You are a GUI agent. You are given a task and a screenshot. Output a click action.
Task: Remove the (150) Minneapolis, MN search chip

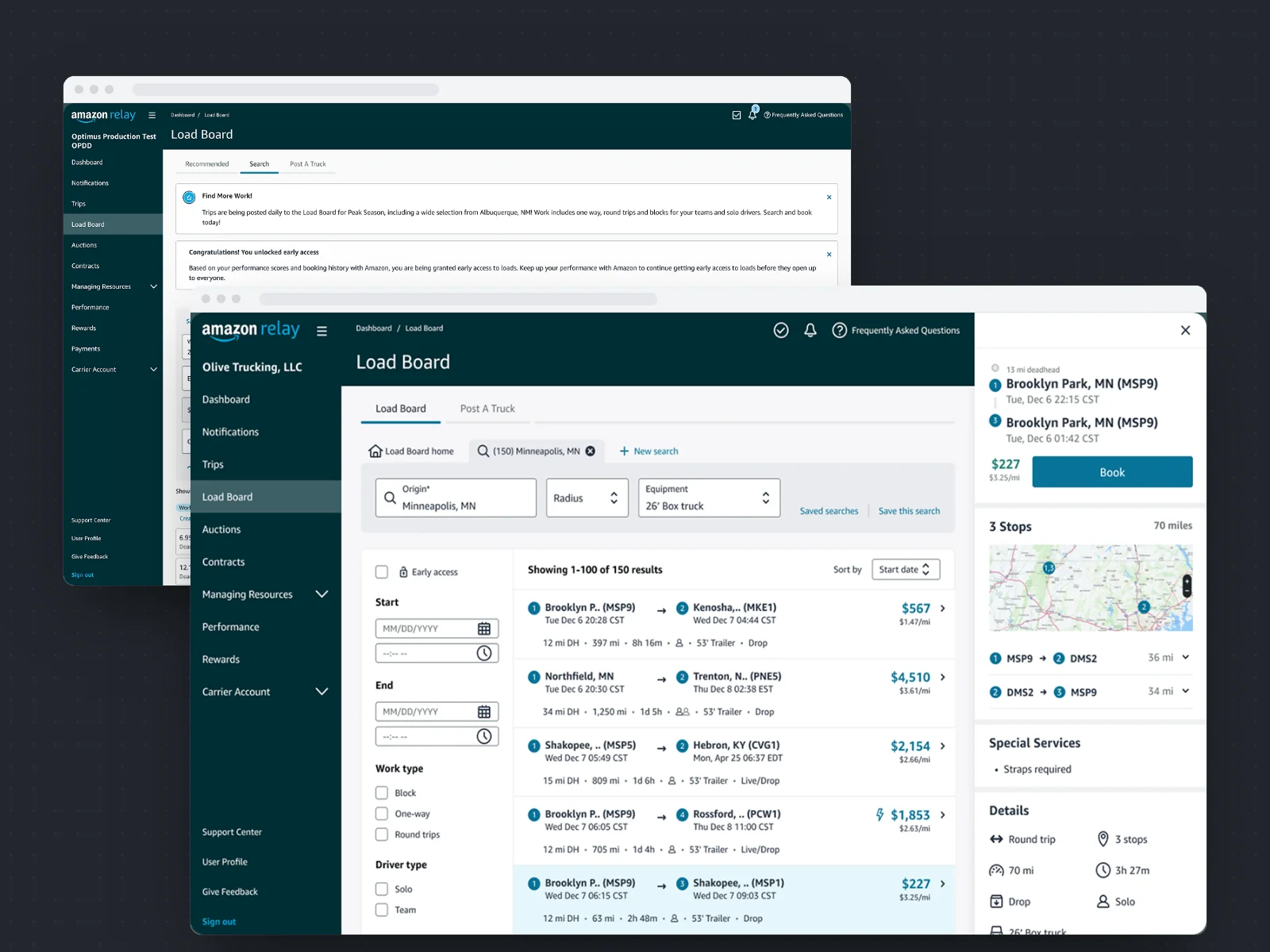[591, 451]
